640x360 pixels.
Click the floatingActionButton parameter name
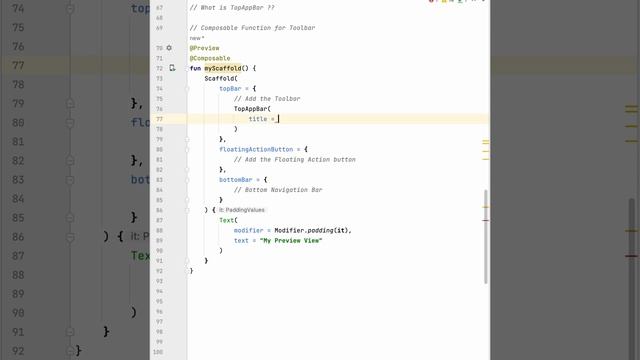point(256,149)
